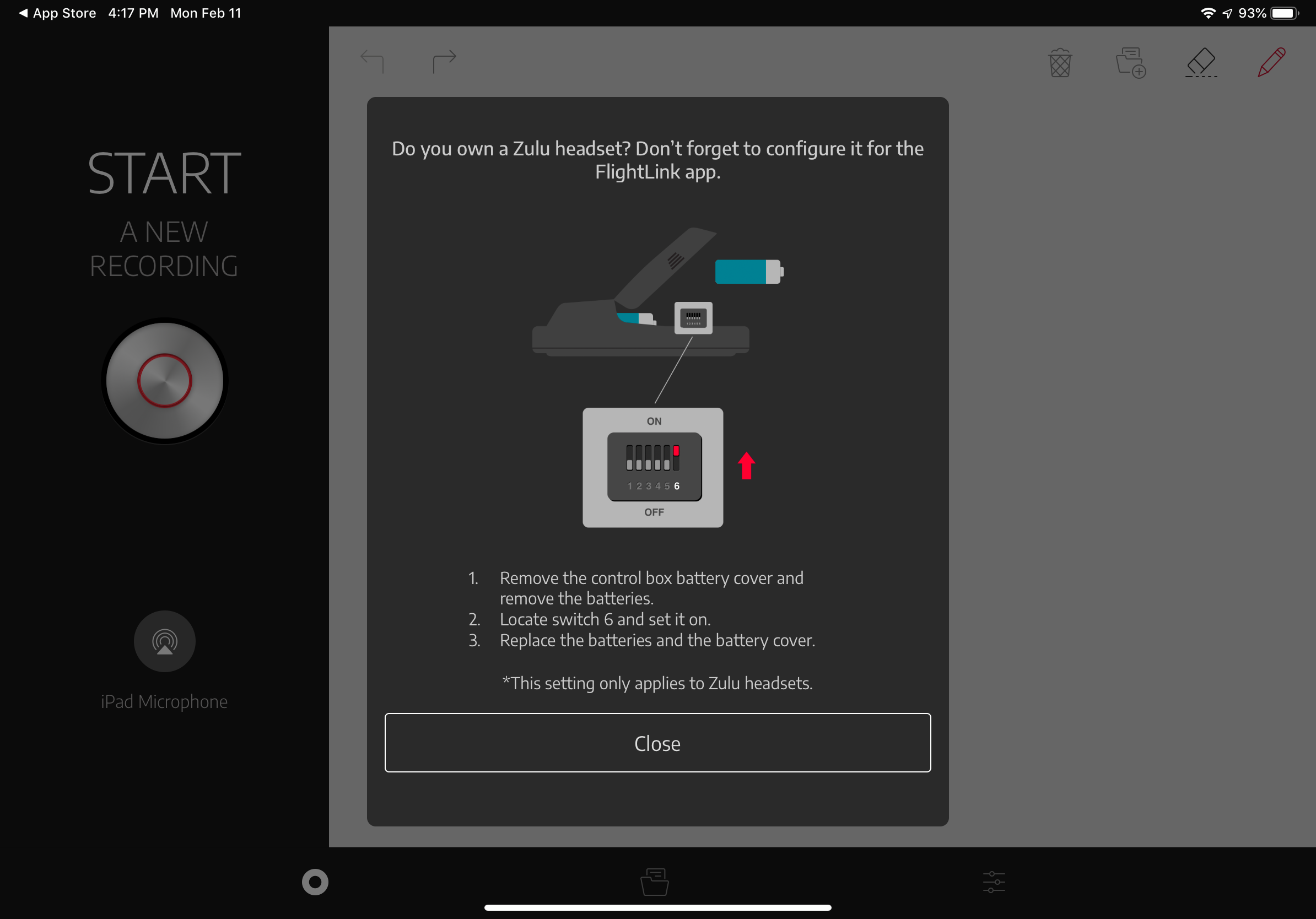Select the eraser tool
The height and width of the screenshot is (919, 1316).
[x=1201, y=62]
